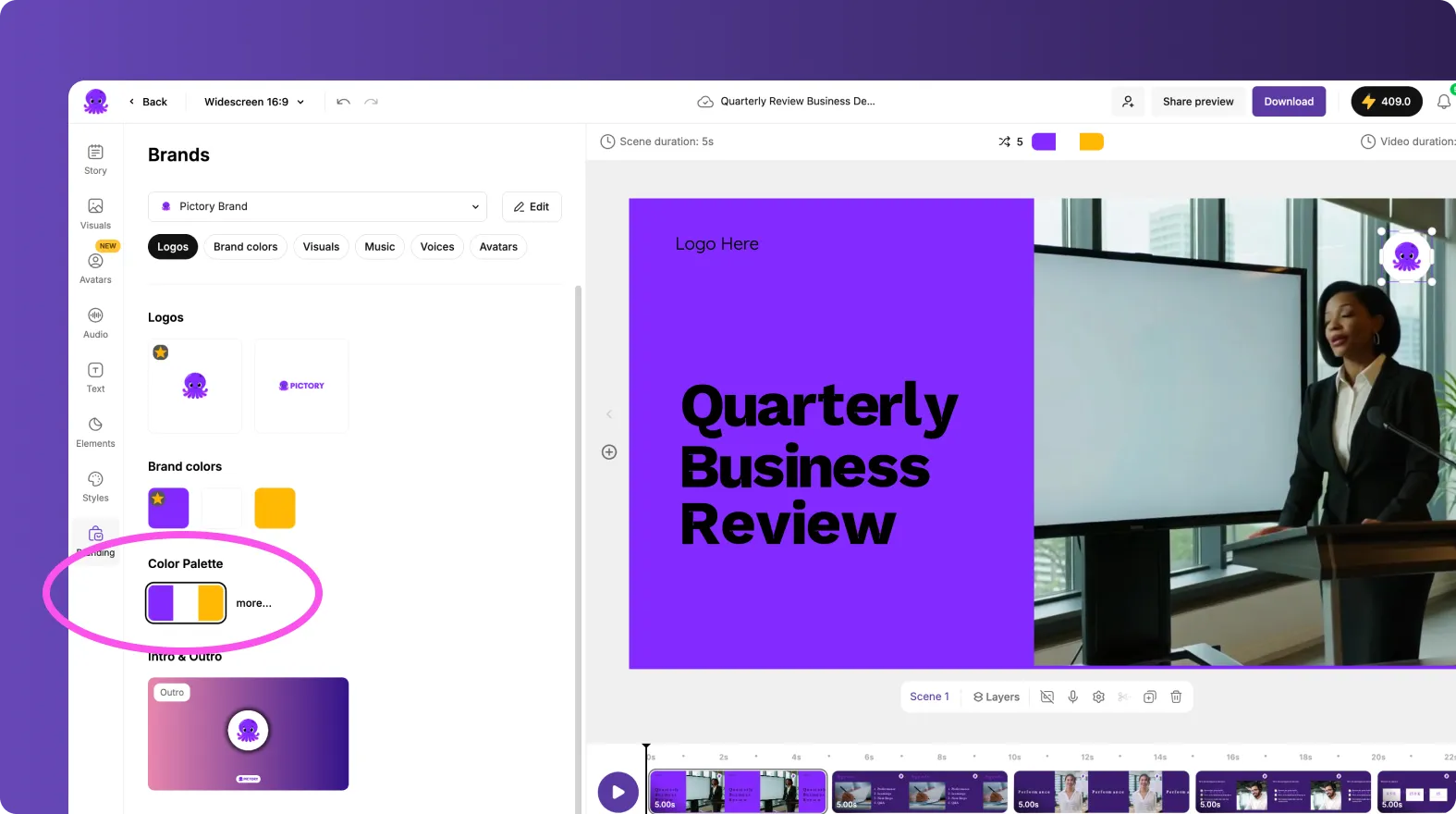
Task: Click more... beside the color palette
Action: [253, 603]
